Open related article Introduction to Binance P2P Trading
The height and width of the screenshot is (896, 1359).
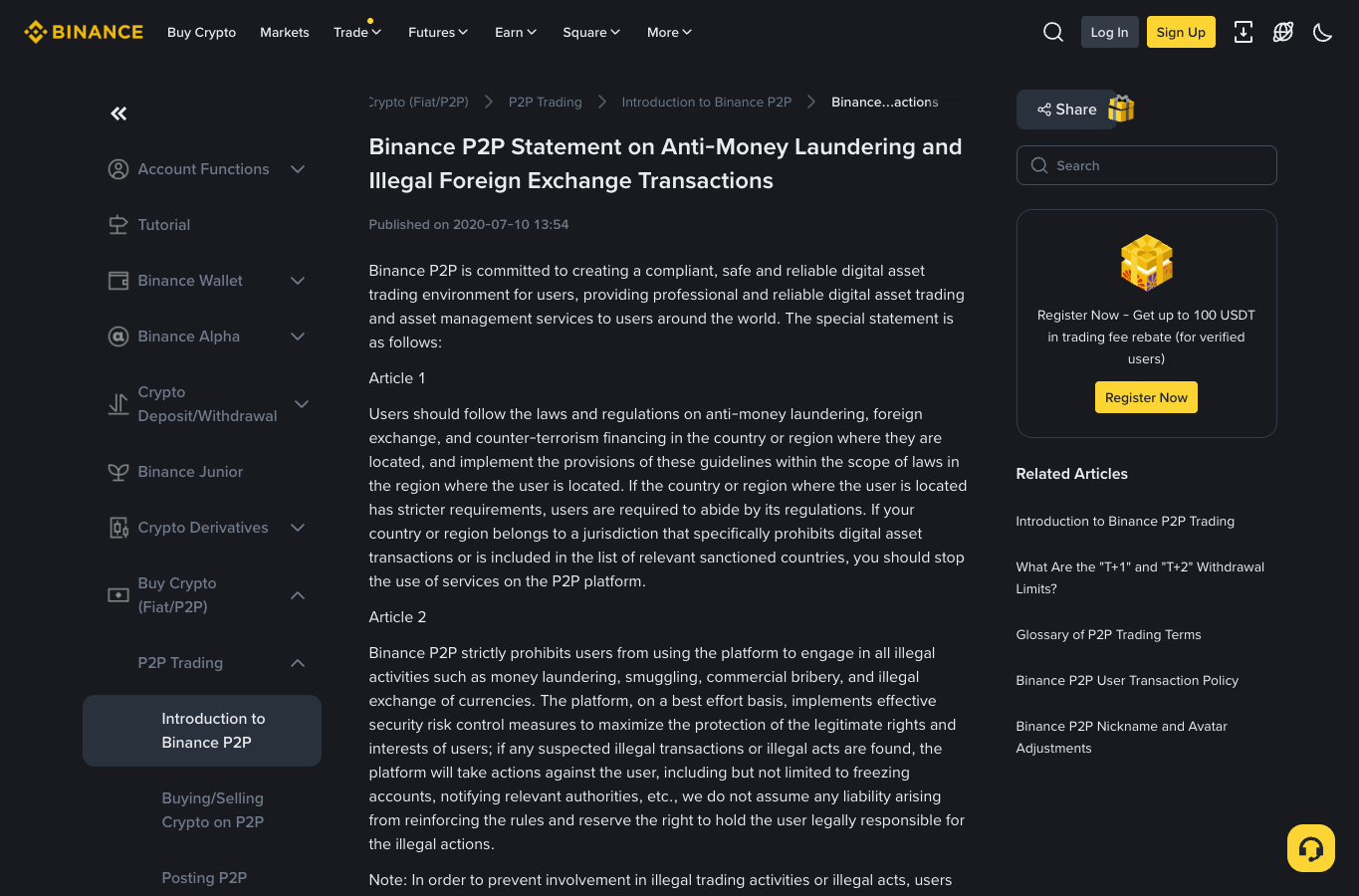1125,521
